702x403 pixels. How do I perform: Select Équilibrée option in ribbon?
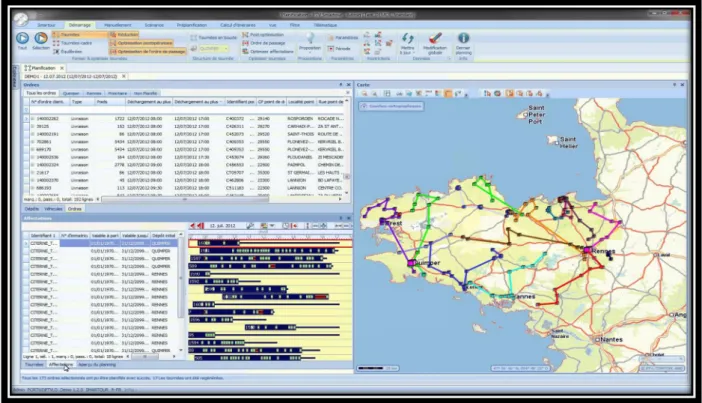tap(68, 51)
